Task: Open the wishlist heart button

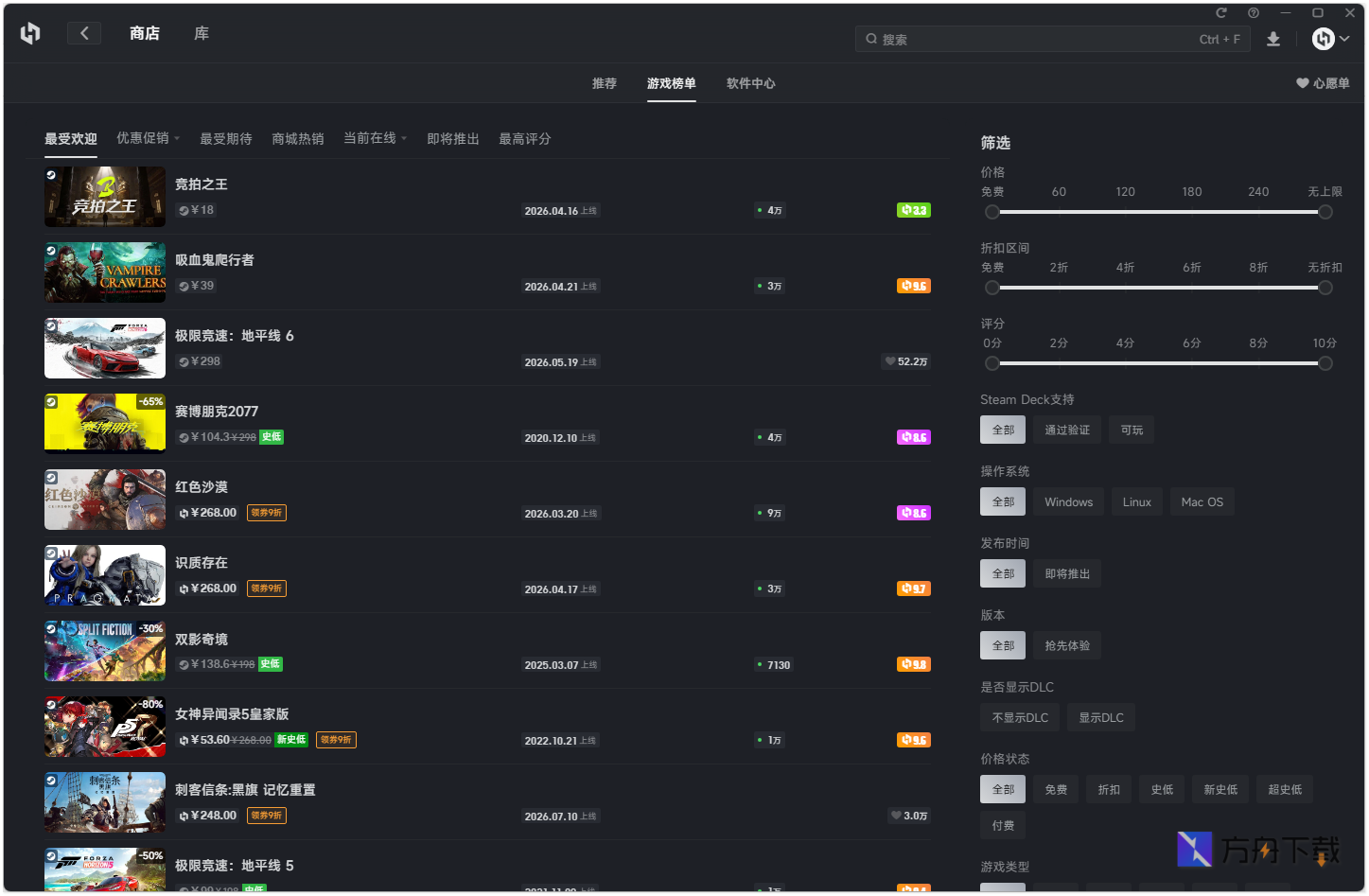Action: (1323, 83)
